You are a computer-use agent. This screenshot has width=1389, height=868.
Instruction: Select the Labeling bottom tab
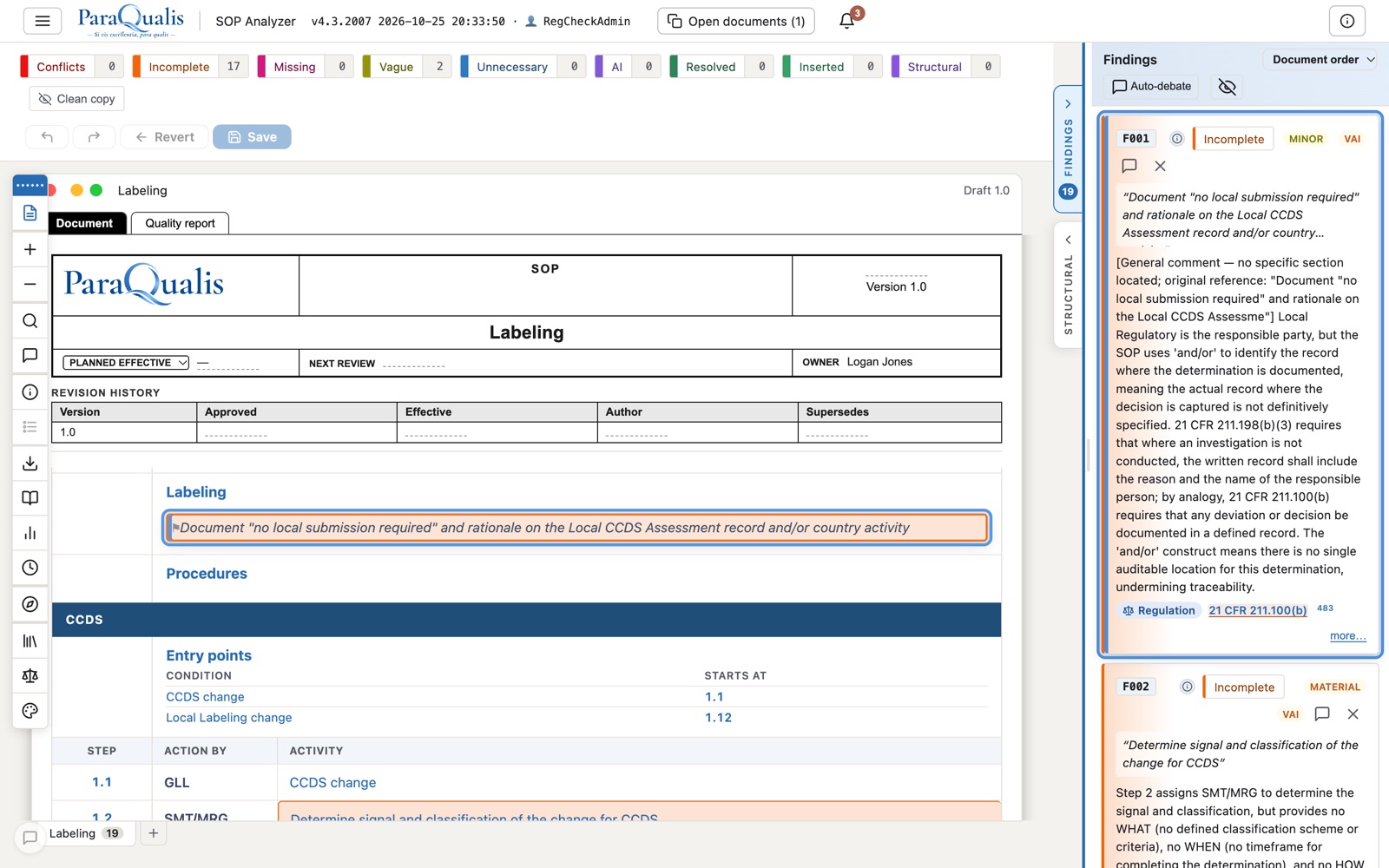click(86, 833)
